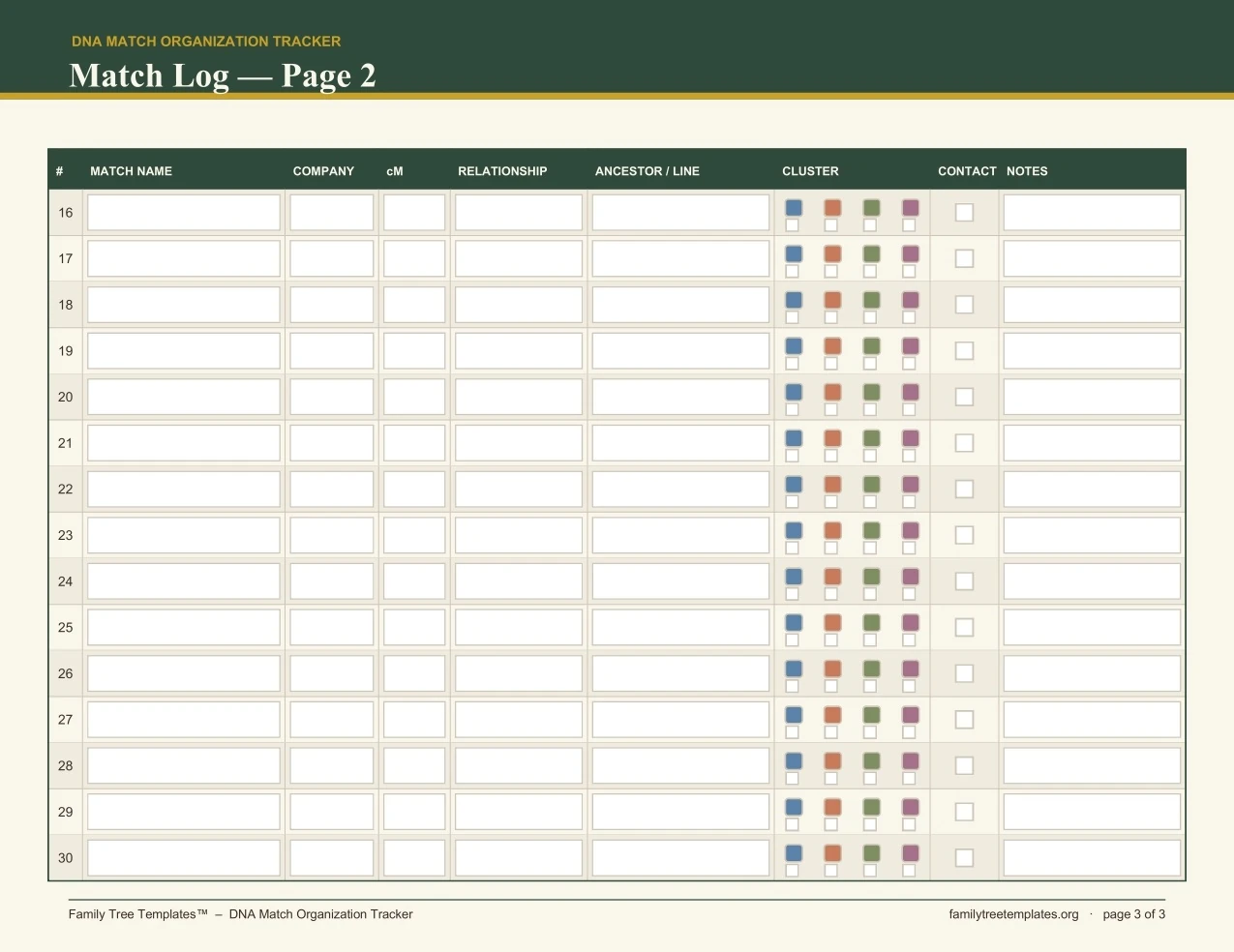Tick box under purple cluster in row 28
The image size is (1234, 952).
coord(909,779)
